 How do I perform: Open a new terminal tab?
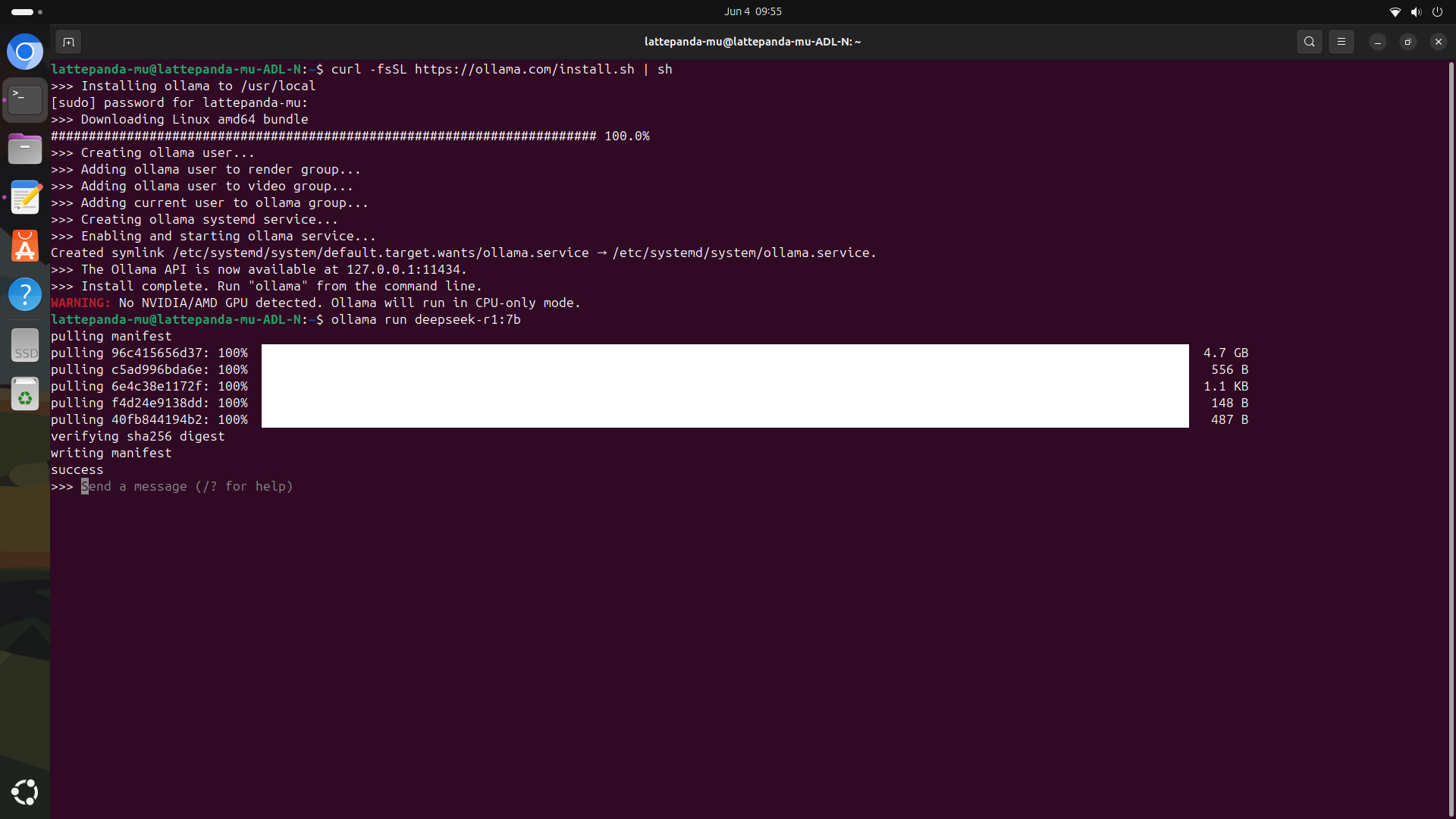[68, 42]
